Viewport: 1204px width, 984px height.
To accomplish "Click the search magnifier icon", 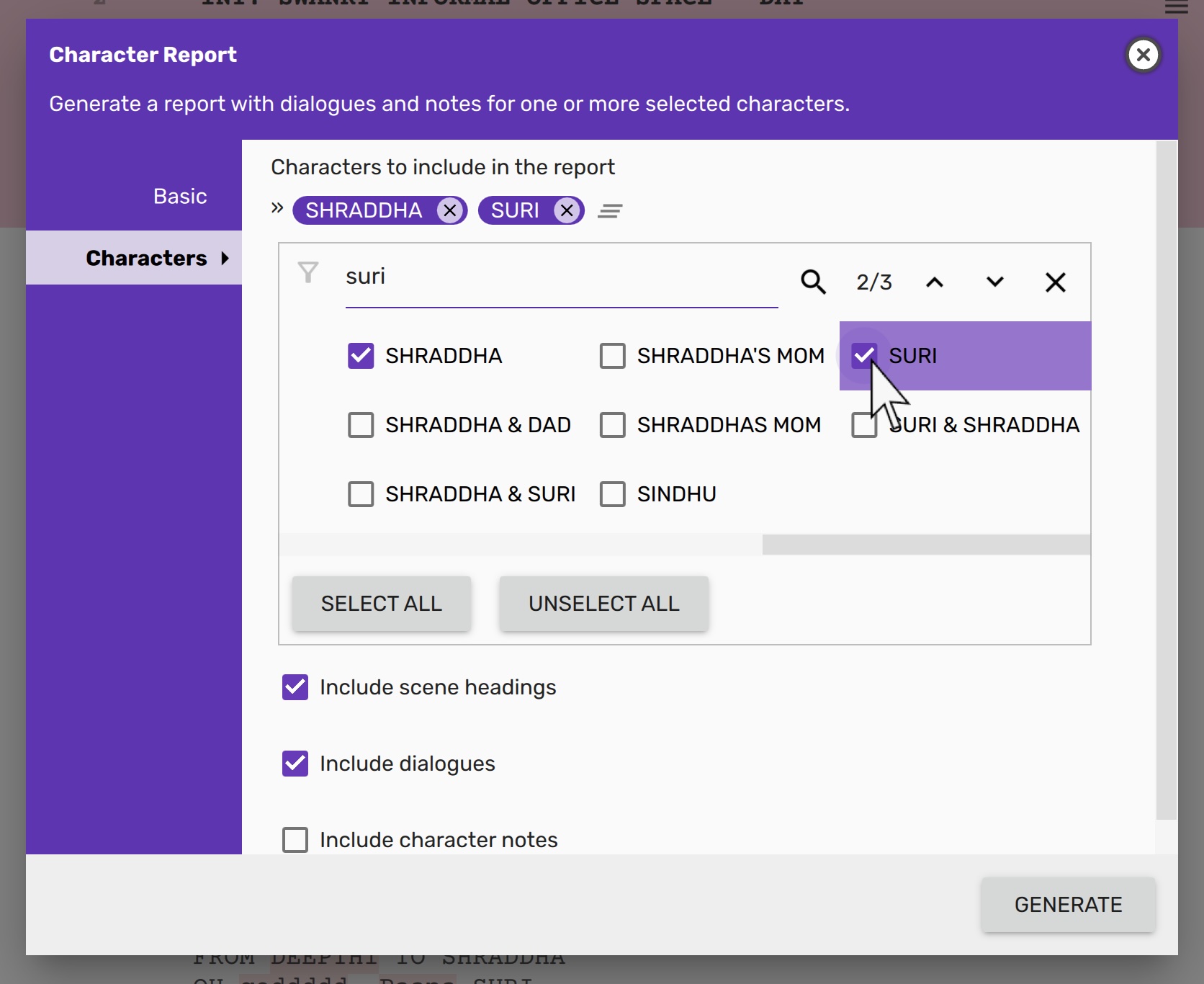I will point(813,282).
